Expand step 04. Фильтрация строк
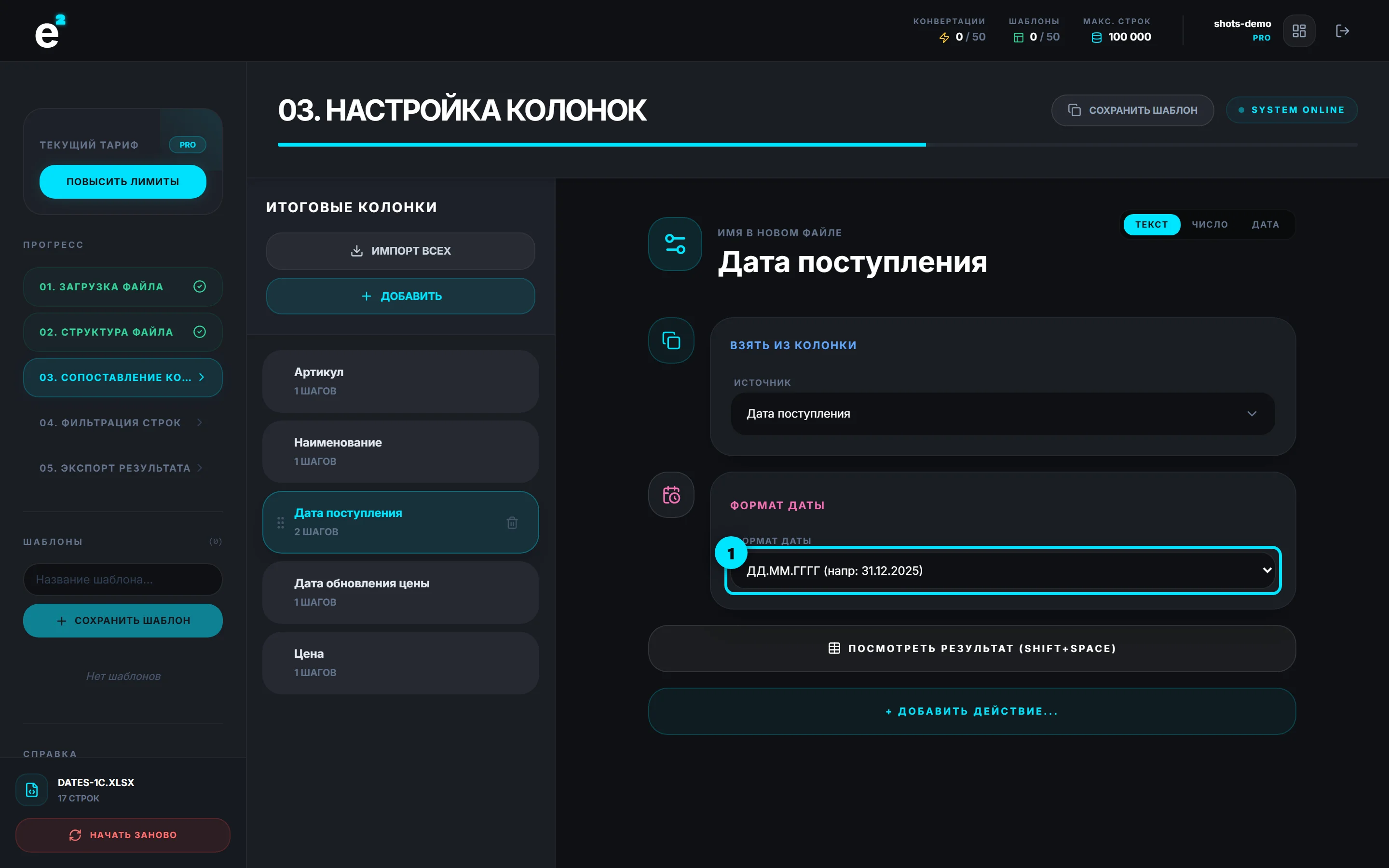The image size is (1389, 868). pos(122,422)
